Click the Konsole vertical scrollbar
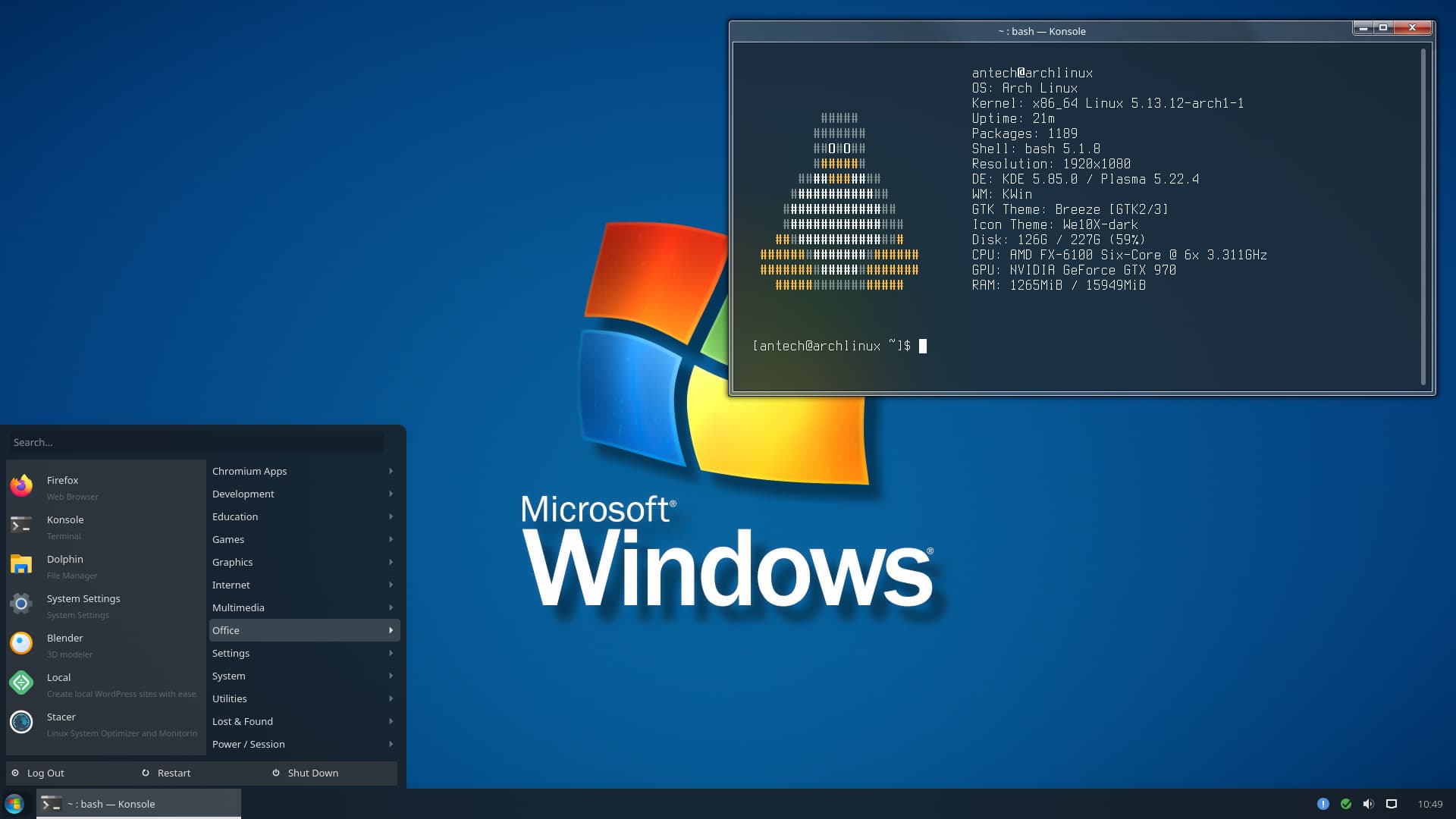The width and height of the screenshot is (1456, 819). [x=1423, y=216]
